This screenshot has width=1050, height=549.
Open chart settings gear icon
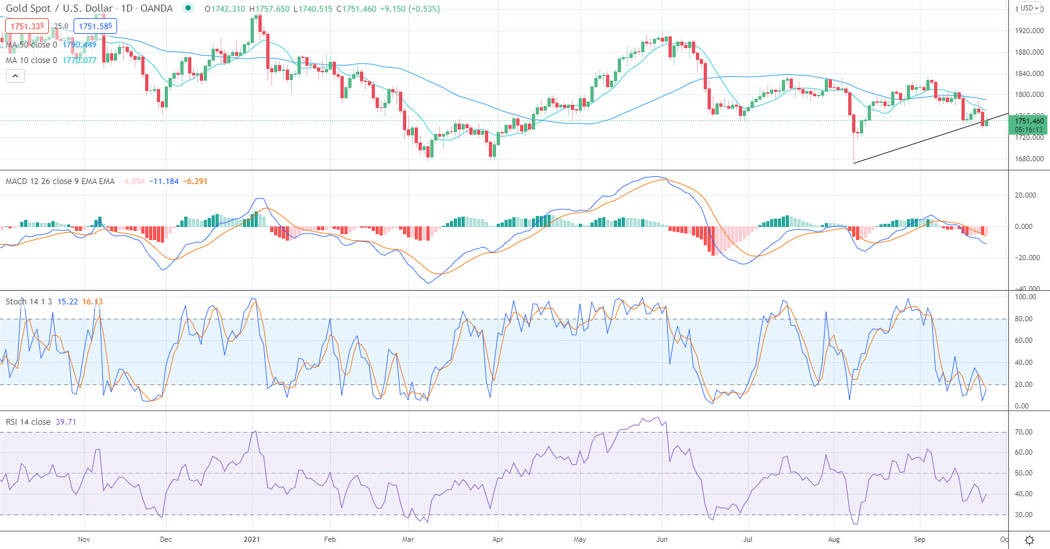pyautogui.click(x=1029, y=540)
